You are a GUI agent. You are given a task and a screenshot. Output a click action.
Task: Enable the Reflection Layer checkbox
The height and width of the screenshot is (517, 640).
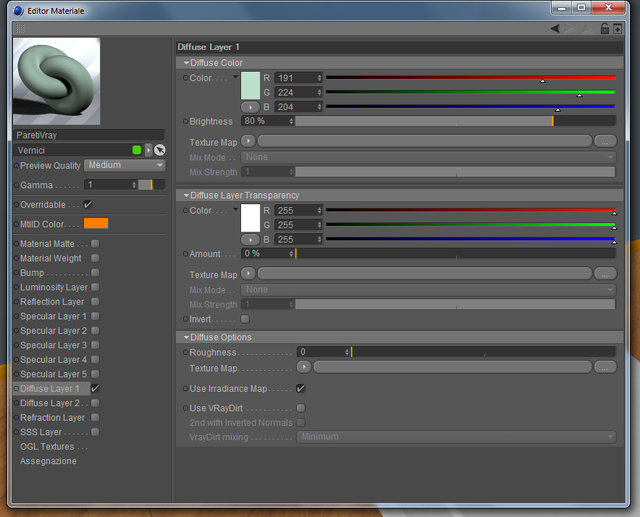pyautogui.click(x=95, y=302)
